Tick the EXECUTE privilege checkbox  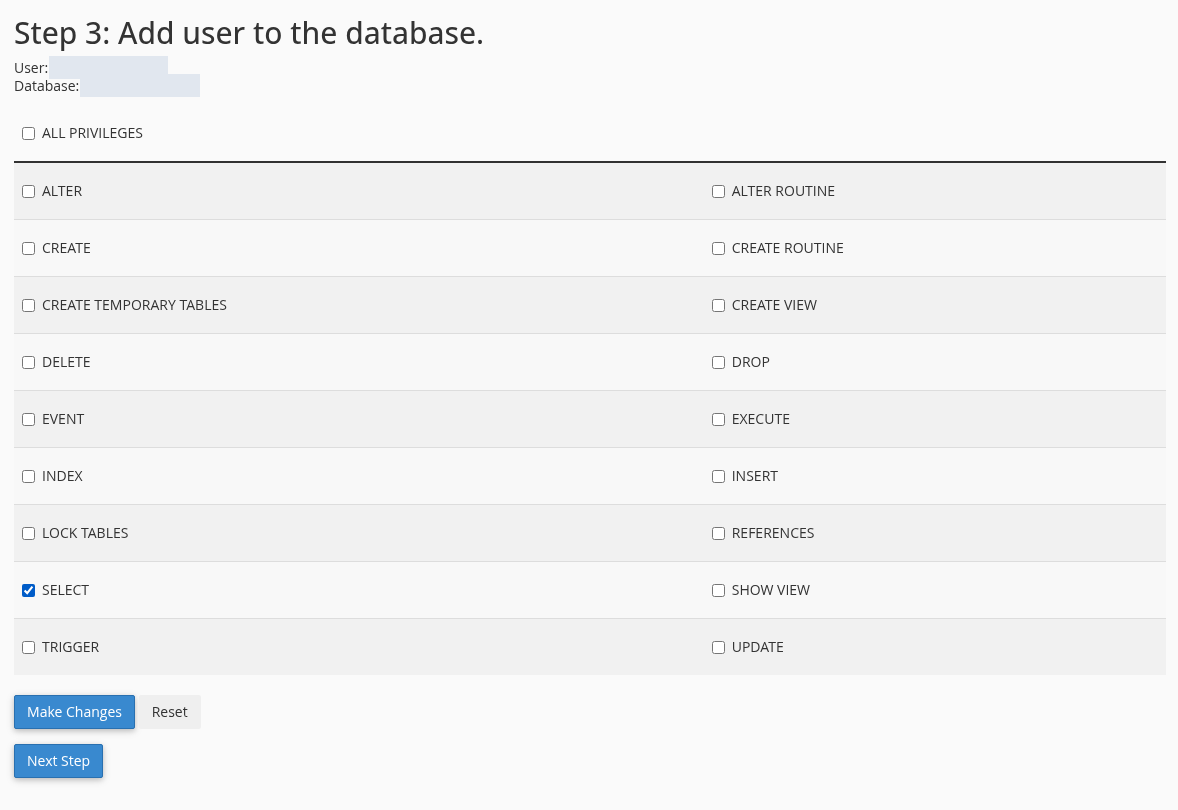click(718, 420)
